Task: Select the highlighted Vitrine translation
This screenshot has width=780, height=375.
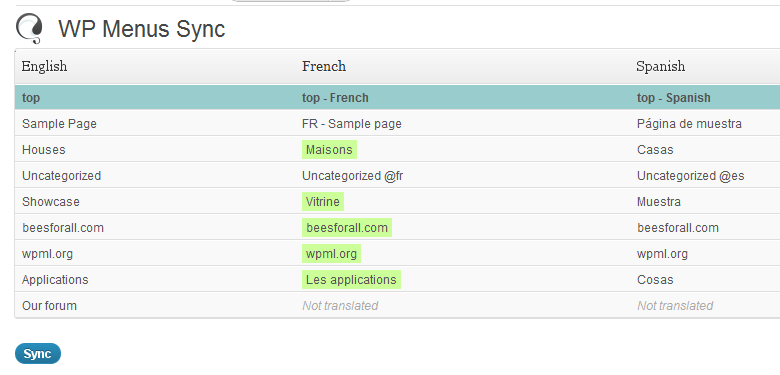Action: click(x=323, y=201)
